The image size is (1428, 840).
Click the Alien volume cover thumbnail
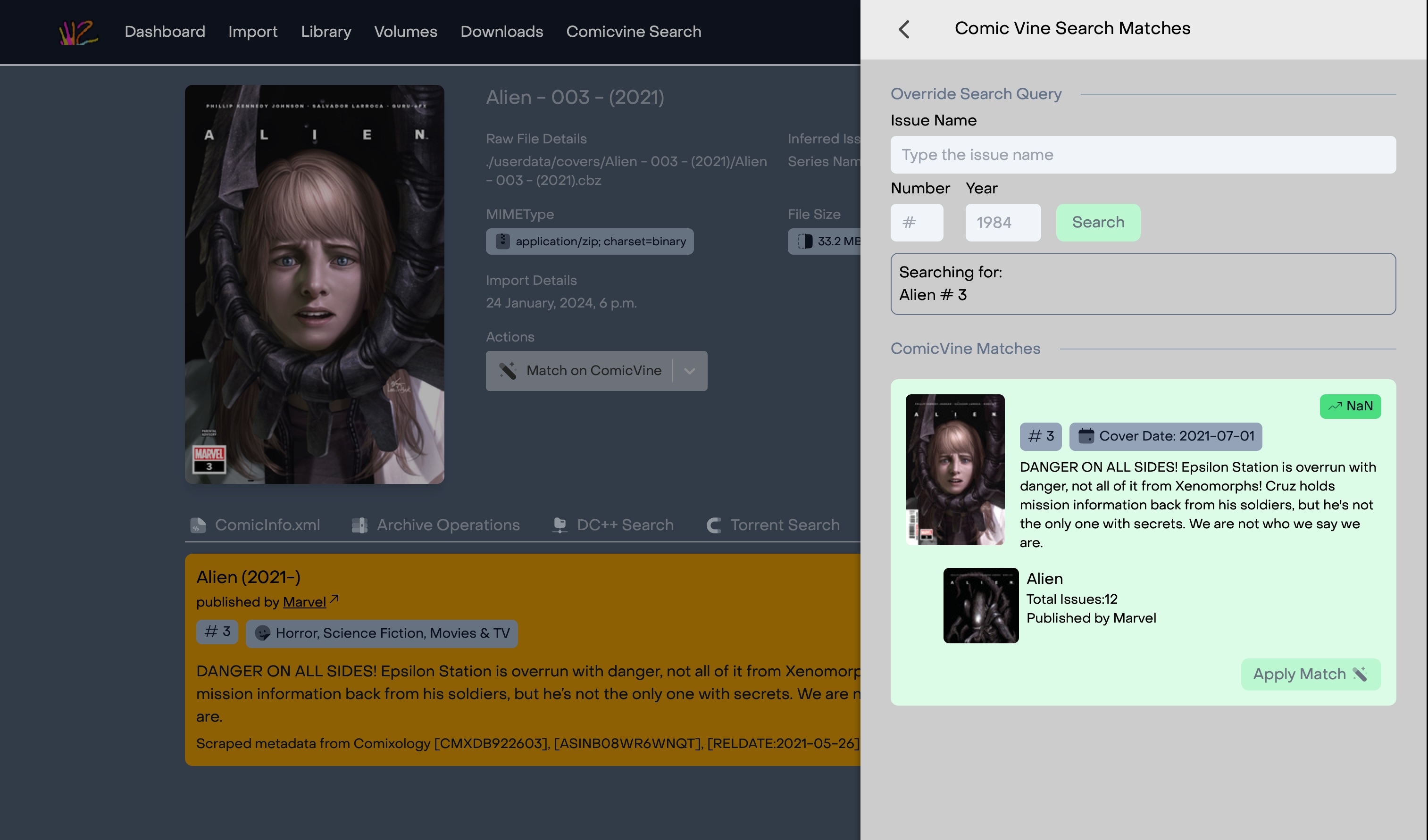tap(980, 606)
